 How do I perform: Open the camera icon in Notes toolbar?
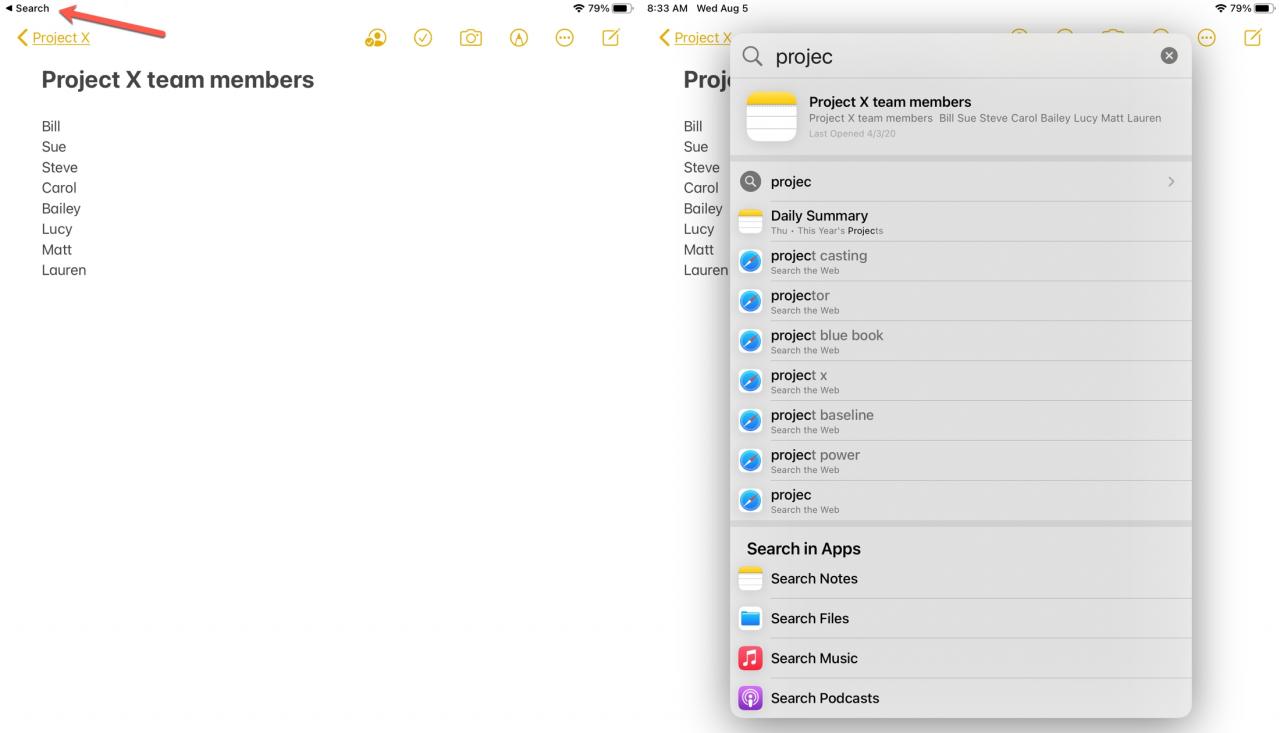470,38
